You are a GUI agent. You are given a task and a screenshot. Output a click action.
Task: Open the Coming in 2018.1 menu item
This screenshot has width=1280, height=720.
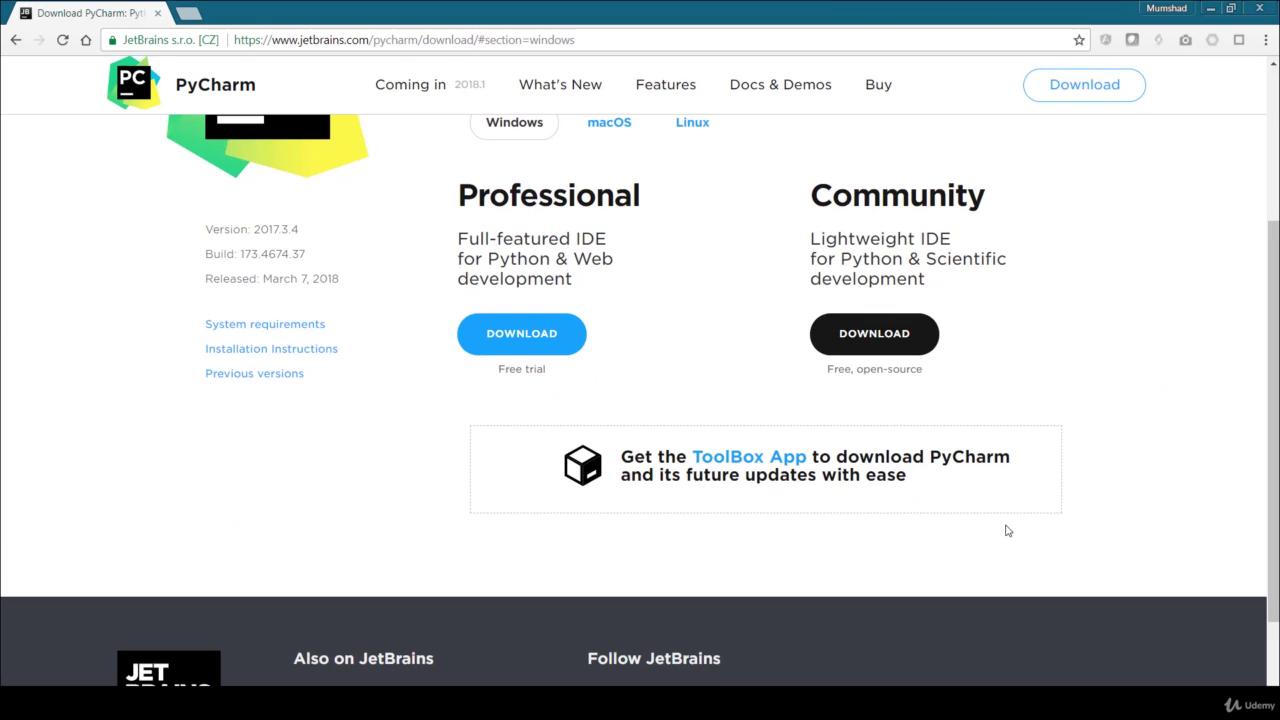point(430,85)
